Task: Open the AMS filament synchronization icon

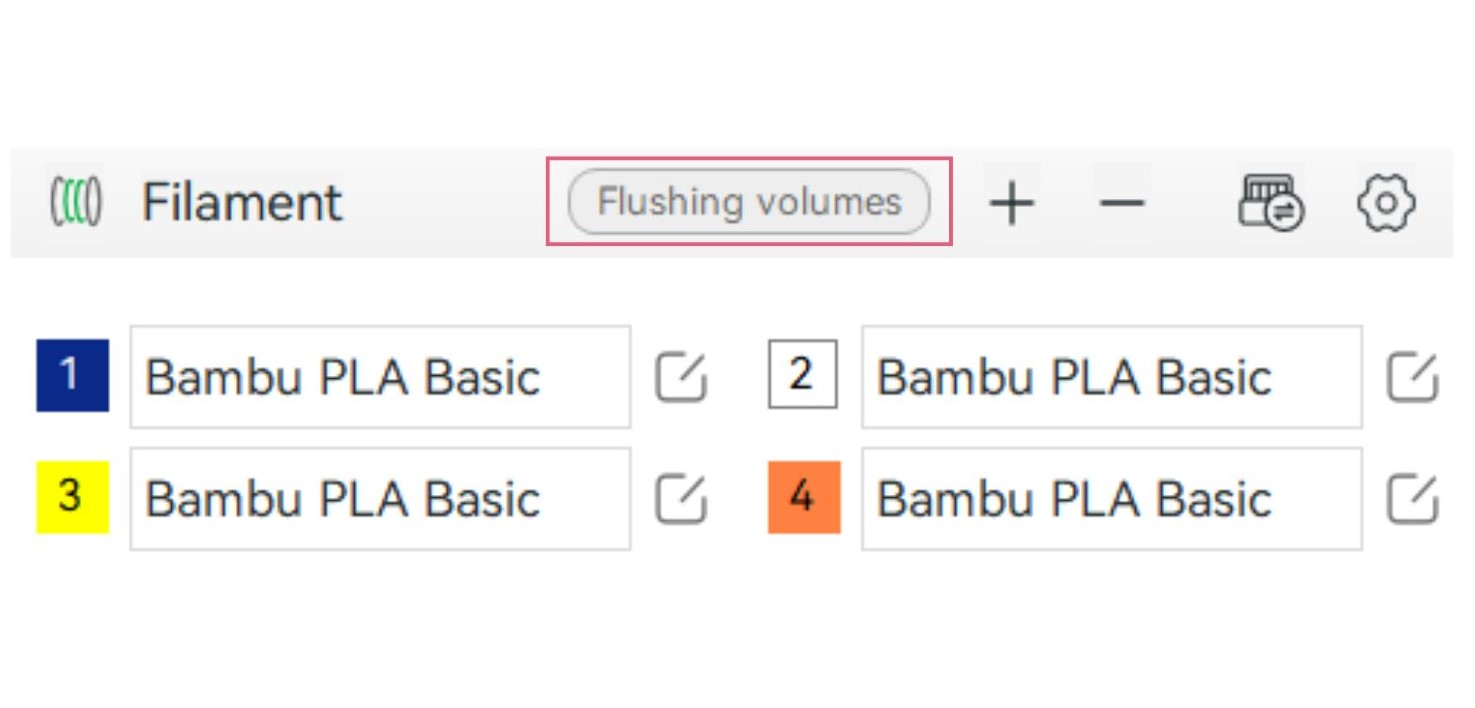Action: tap(1270, 202)
